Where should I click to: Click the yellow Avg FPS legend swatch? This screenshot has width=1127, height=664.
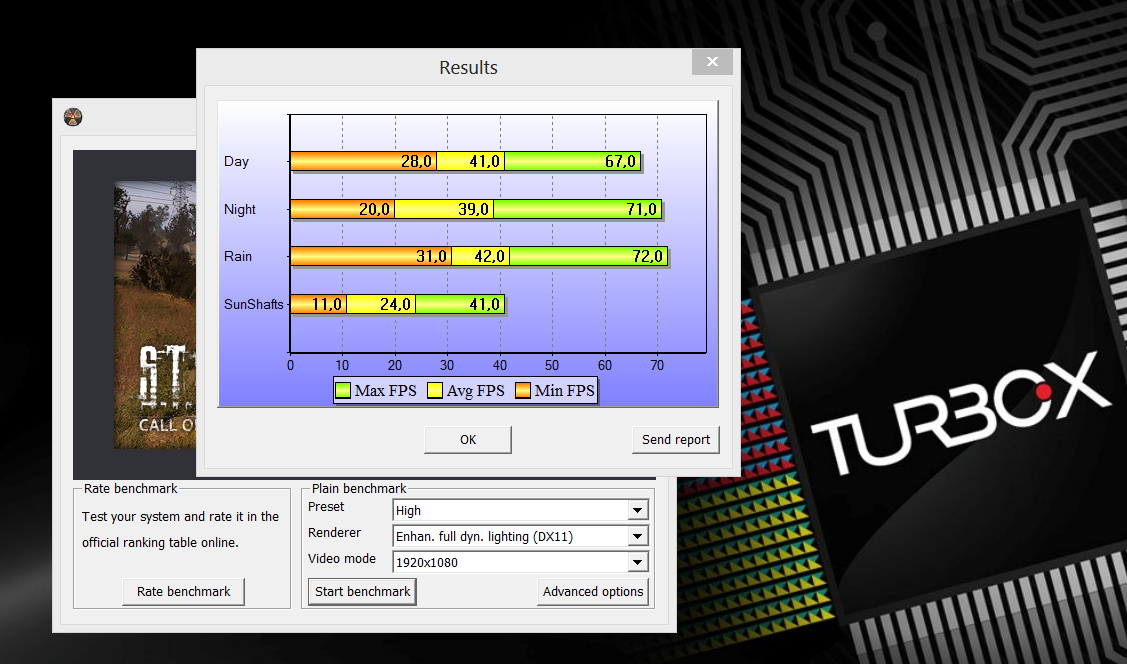pyautogui.click(x=435, y=390)
